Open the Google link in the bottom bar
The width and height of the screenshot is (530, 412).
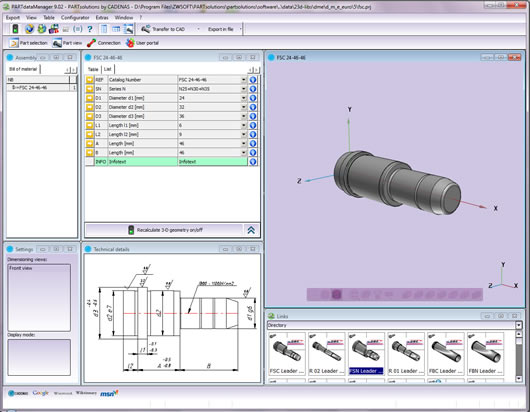click(41, 393)
